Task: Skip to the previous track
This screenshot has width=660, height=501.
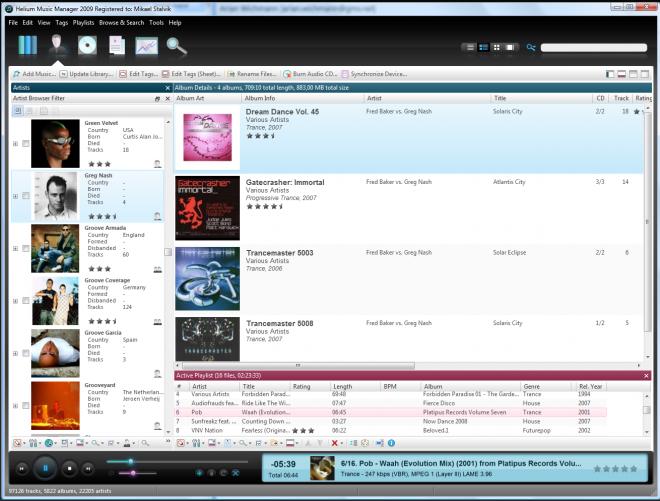Action: [22, 468]
